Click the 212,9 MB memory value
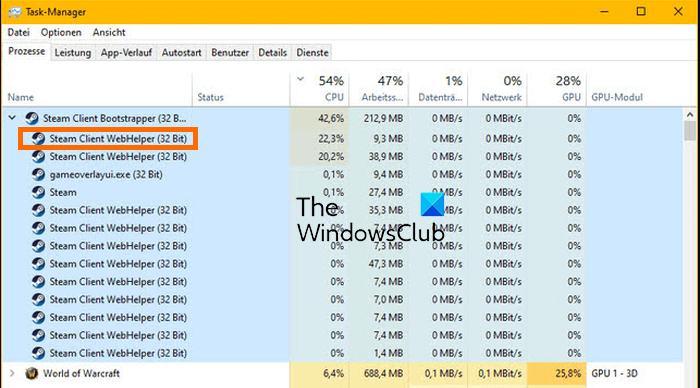 (383, 118)
